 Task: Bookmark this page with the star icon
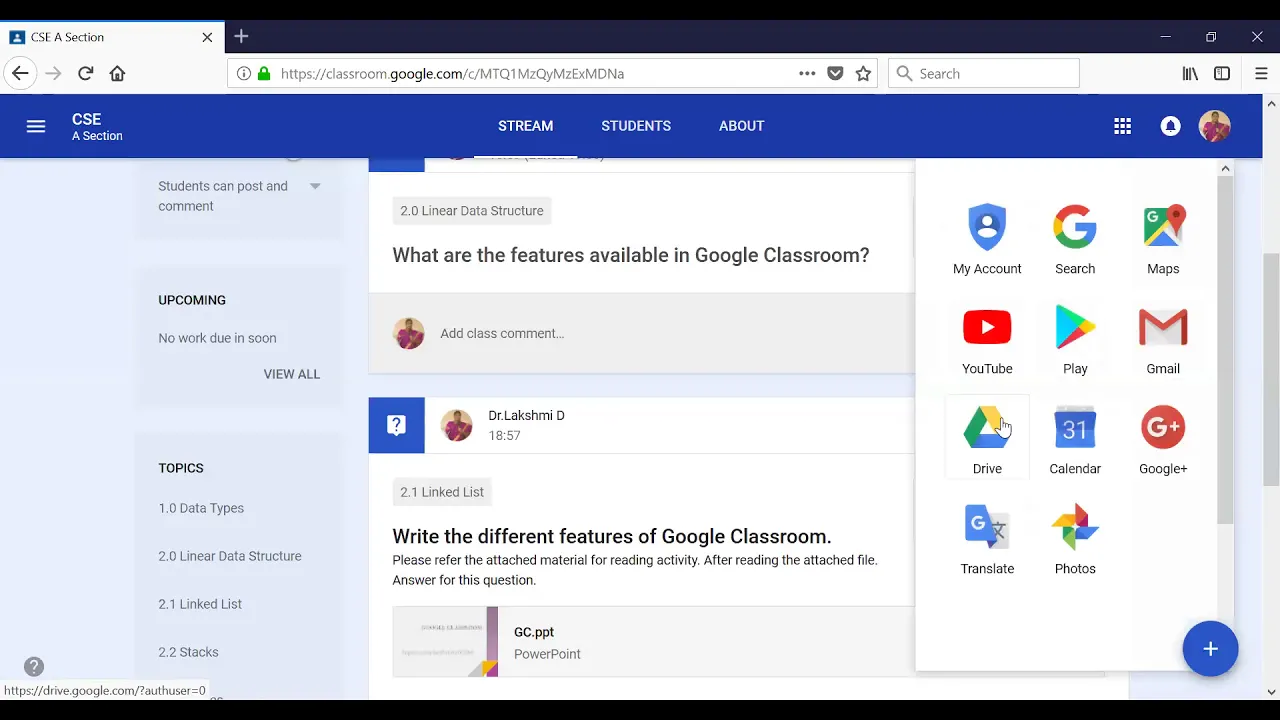tap(863, 73)
